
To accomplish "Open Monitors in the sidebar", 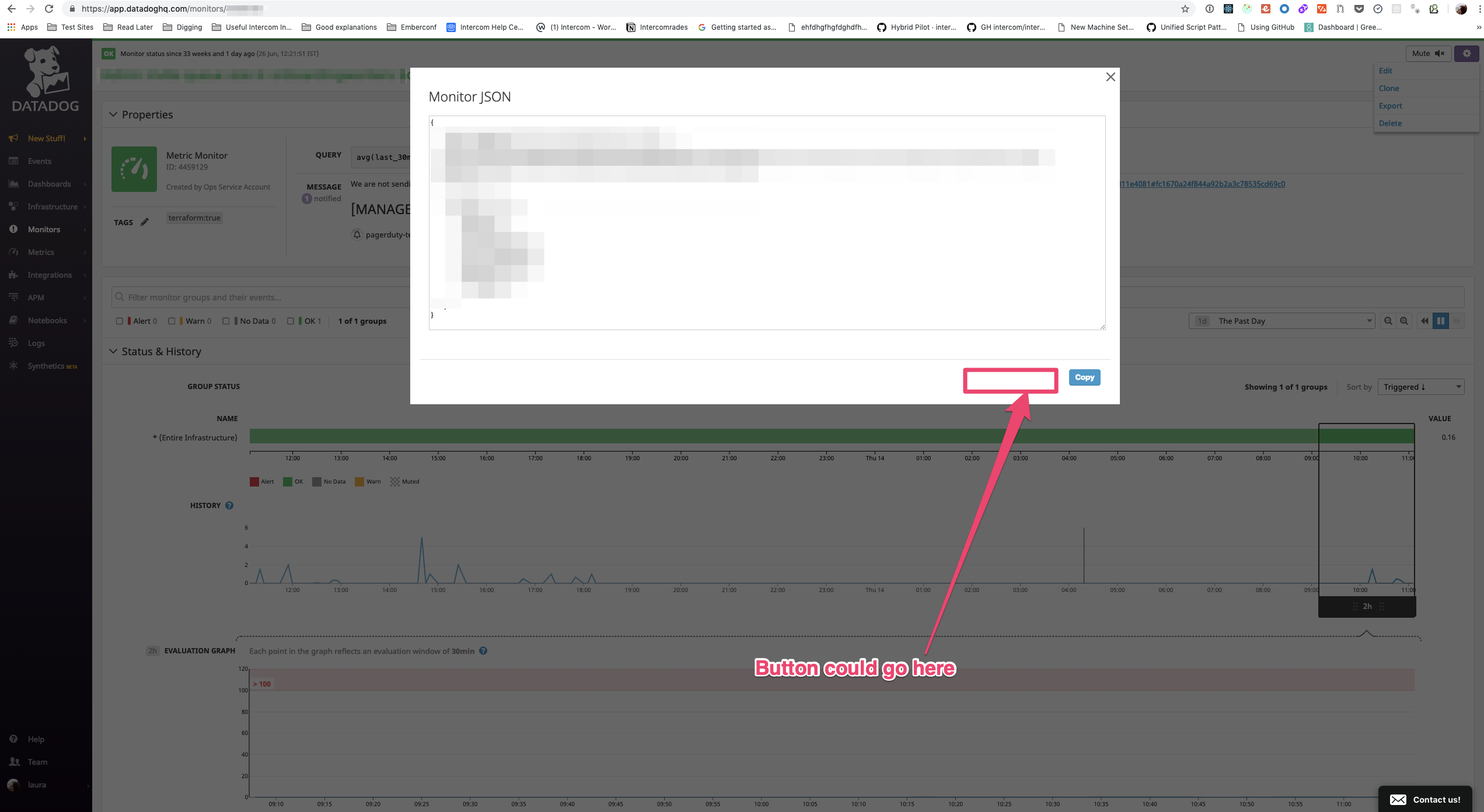I will coord(44,229).
